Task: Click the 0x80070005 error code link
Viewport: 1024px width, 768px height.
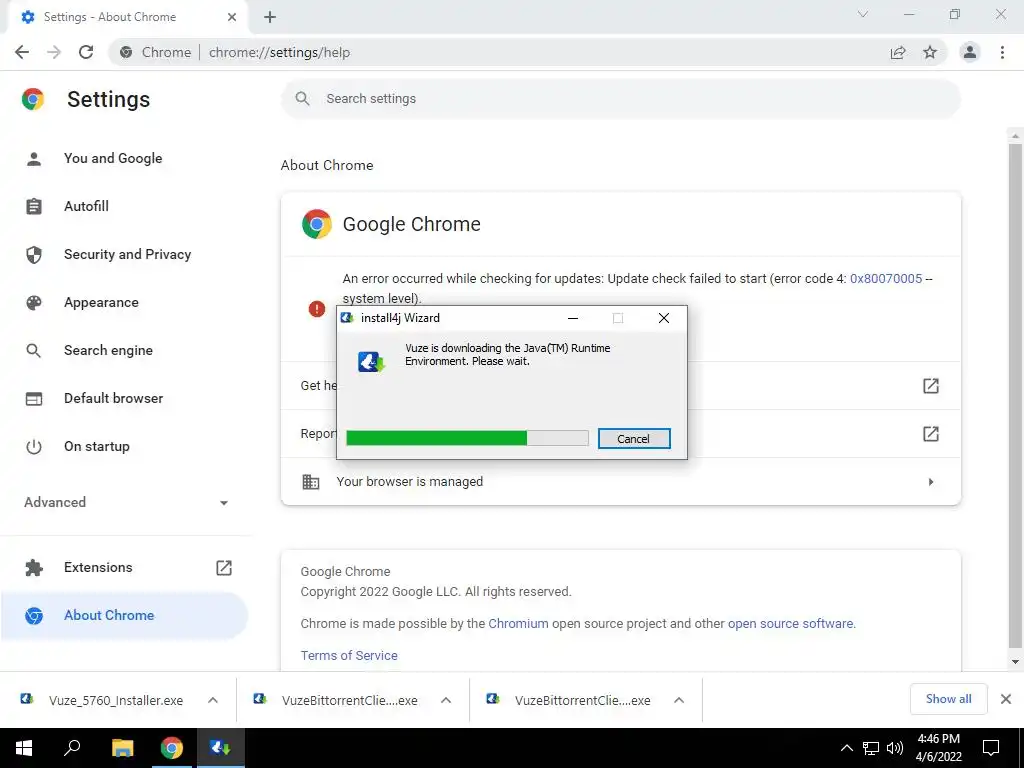Action: click(x=886, y=279)
